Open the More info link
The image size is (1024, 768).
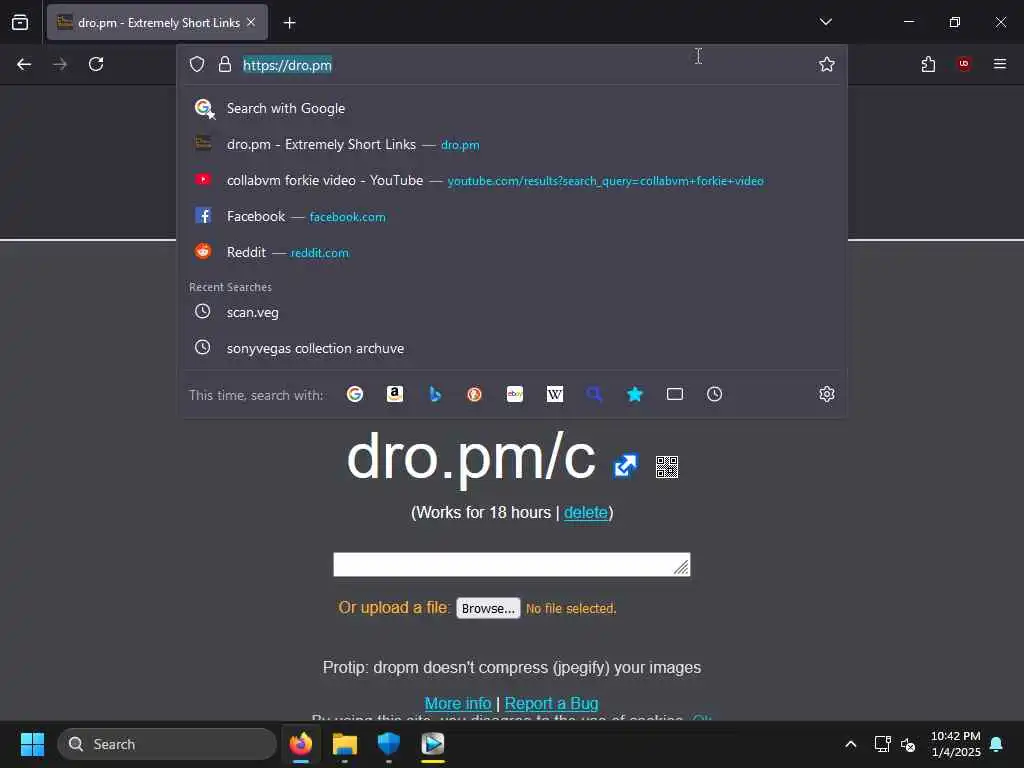[x=458, y=703]
